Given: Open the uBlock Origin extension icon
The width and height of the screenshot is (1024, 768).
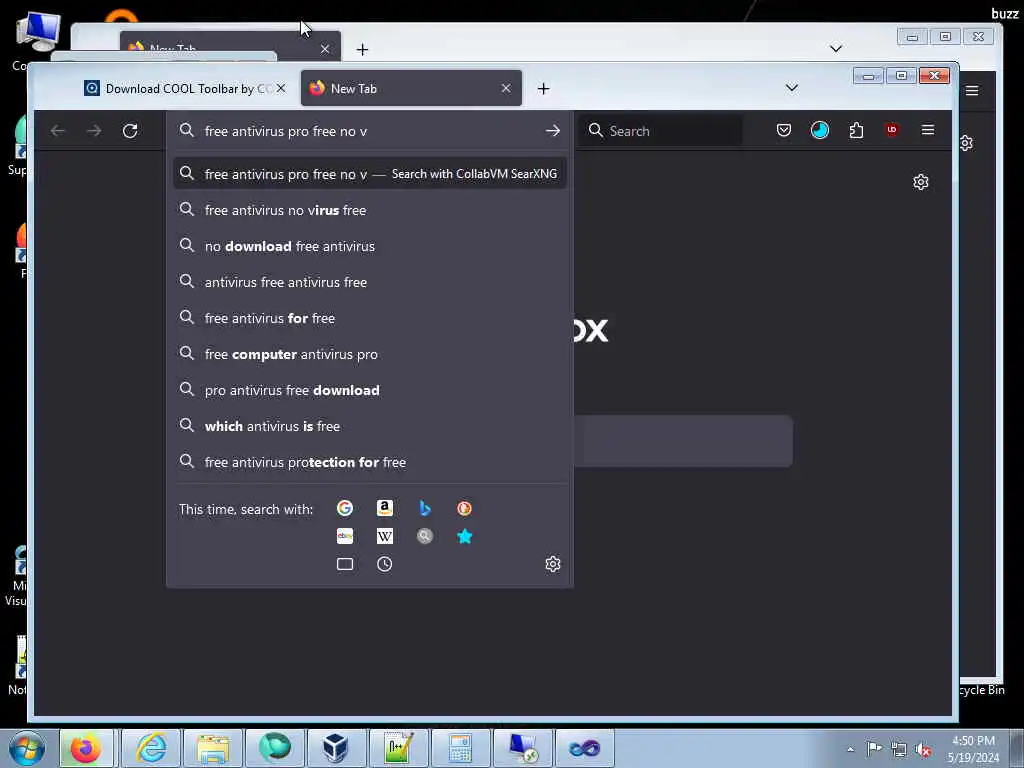Looking at the screenshot, I should [x=891, y=130].
